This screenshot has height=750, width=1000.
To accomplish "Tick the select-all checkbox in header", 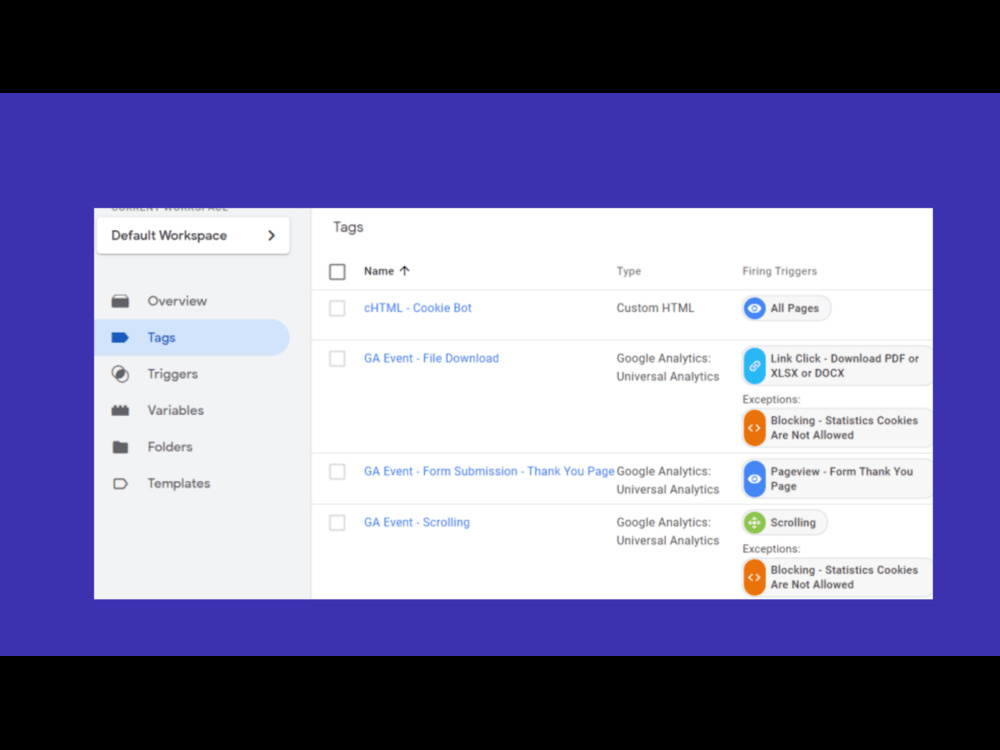I will tap(337, 272).
